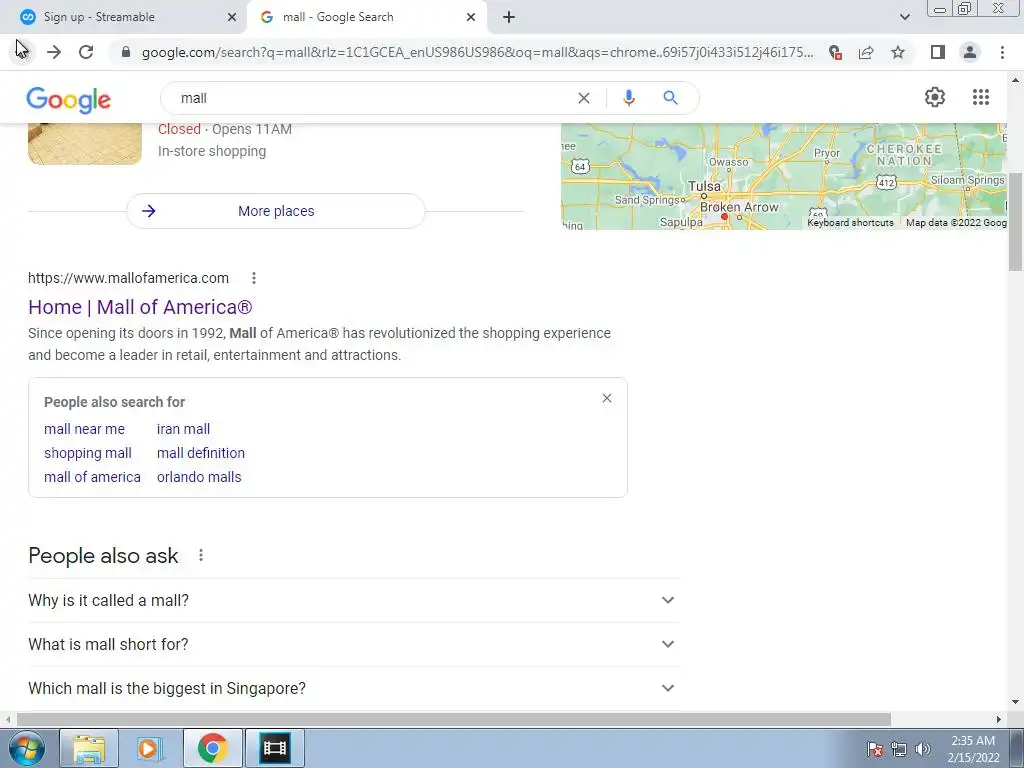This screenshot has height=768, width=1024.
Task: Go back using the browser back arrow
Action: point(22,52)
